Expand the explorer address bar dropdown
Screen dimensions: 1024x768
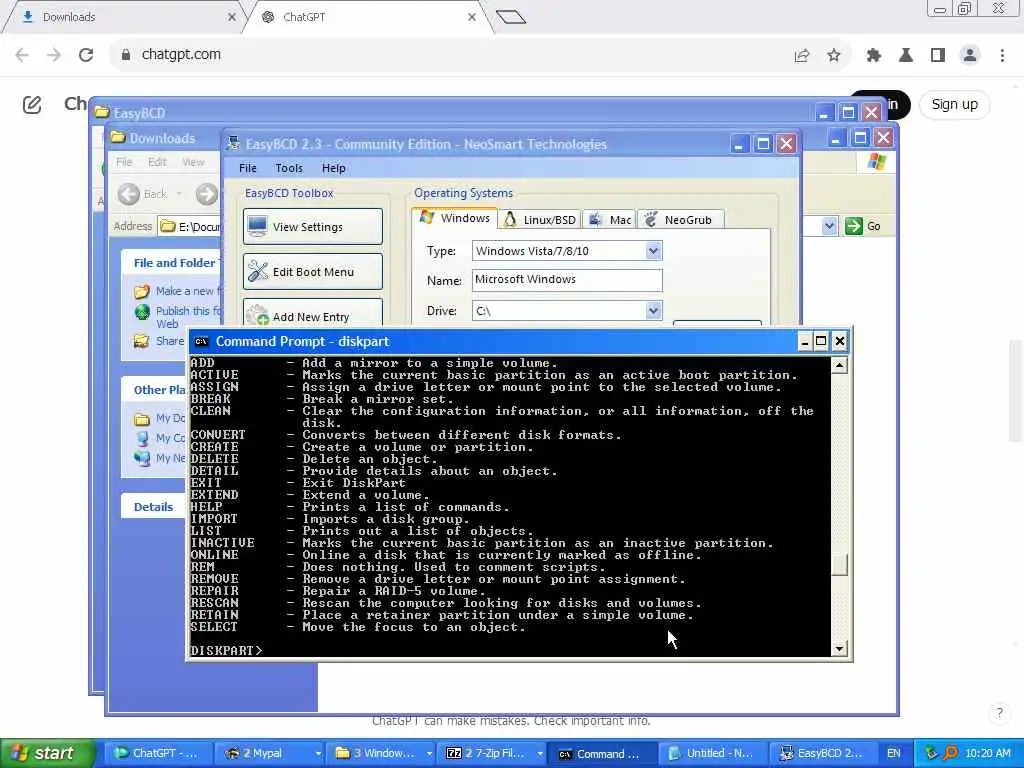click(829, 226)
